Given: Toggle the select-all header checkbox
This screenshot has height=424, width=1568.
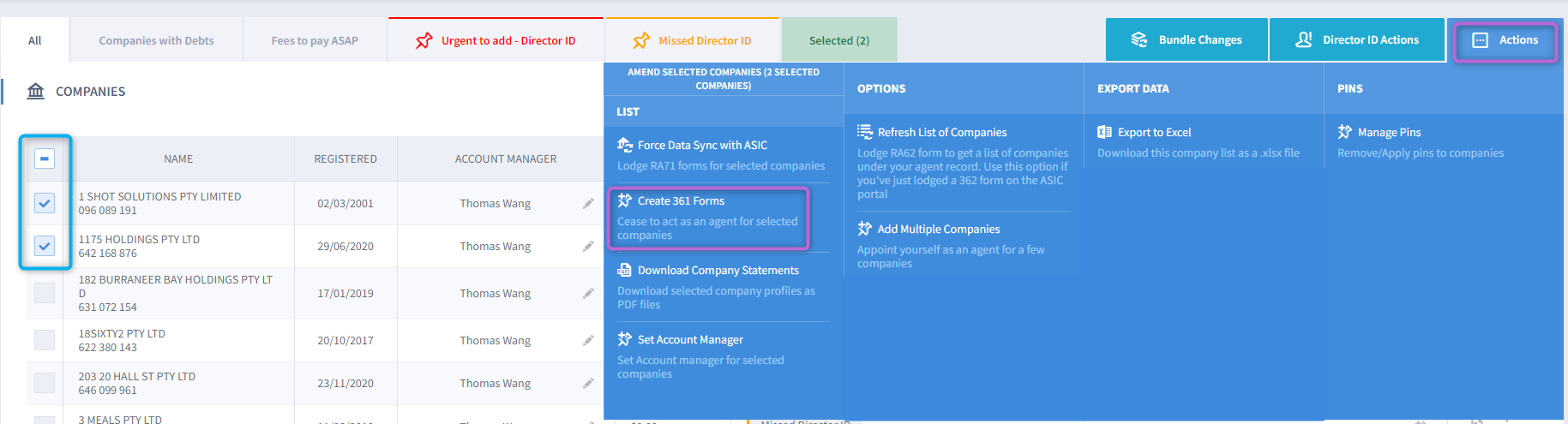Looking at the screenshot, I should pyautogui.click(x=45, y=158).
